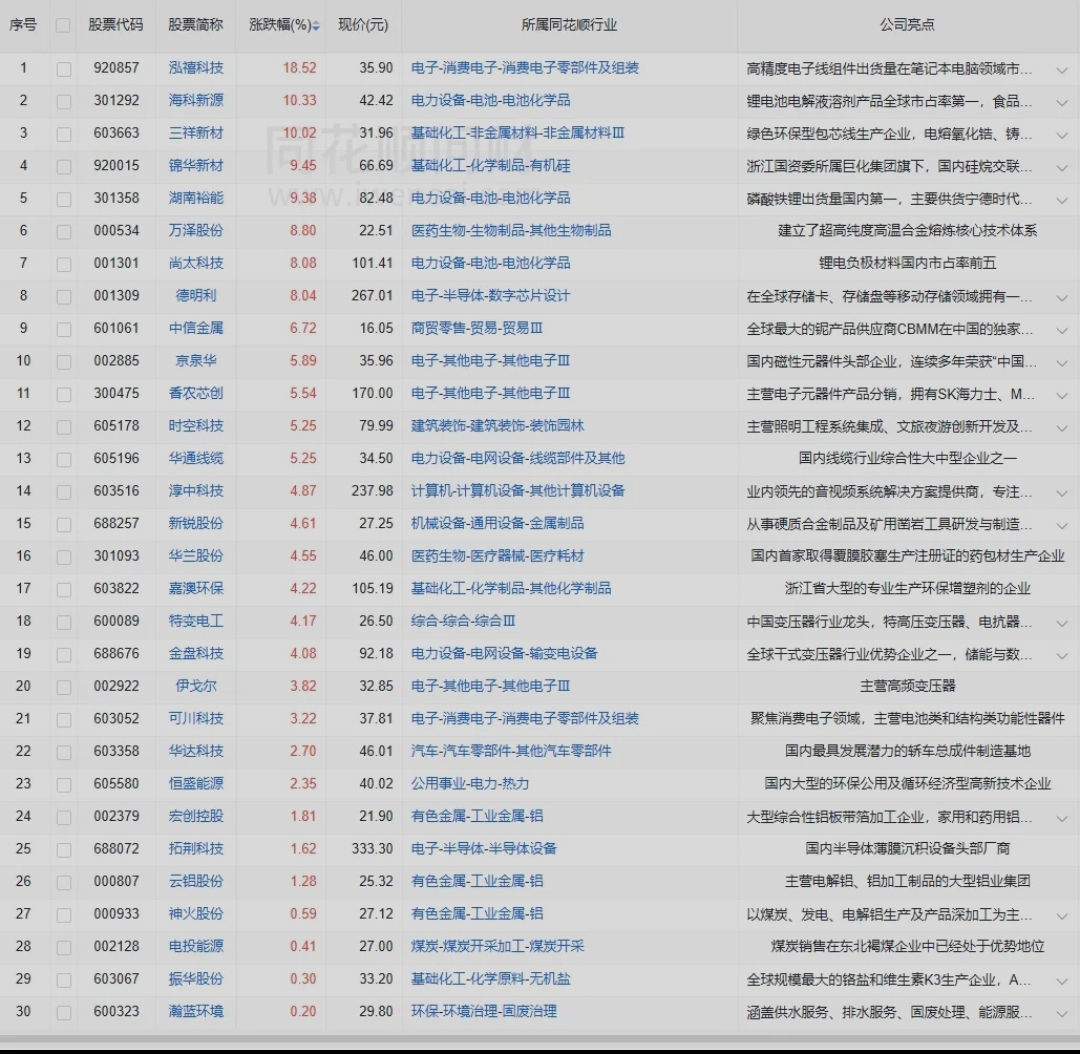The height and width of the screenshot is (1054, 1080).
Task: Open the 三祥新材 stock name link
Action: [196, 133]
